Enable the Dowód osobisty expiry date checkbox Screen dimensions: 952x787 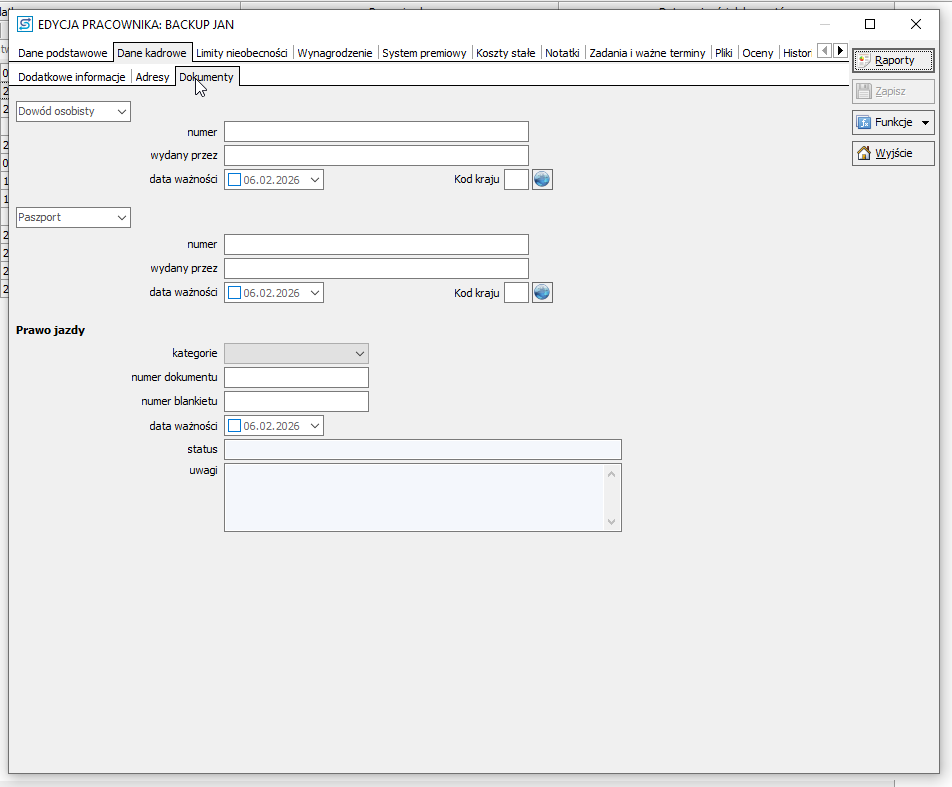(x=235, y=180)
